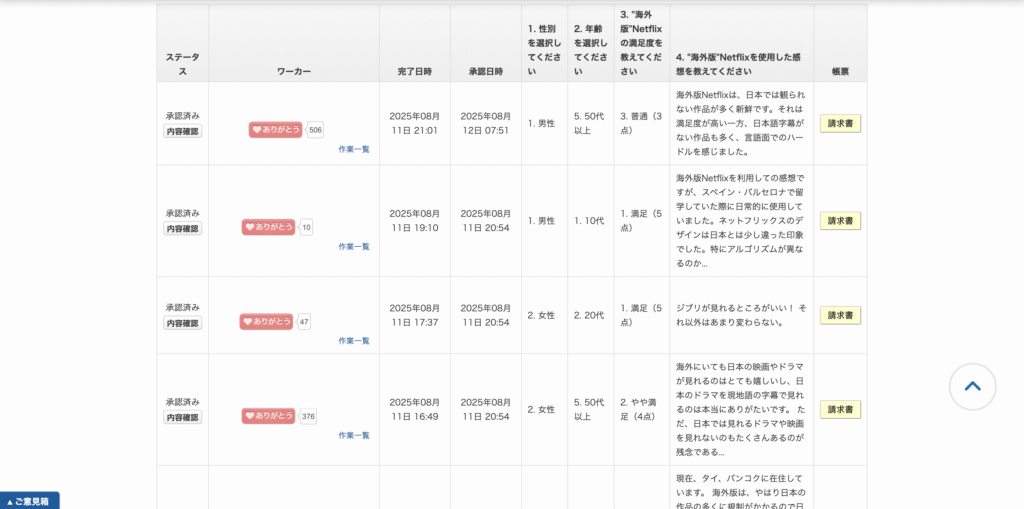Image resolution: width=1024 pixels, height=509 pixels.
Task: Click completion date 2025年08月11日 19:10
Action: 415,220
